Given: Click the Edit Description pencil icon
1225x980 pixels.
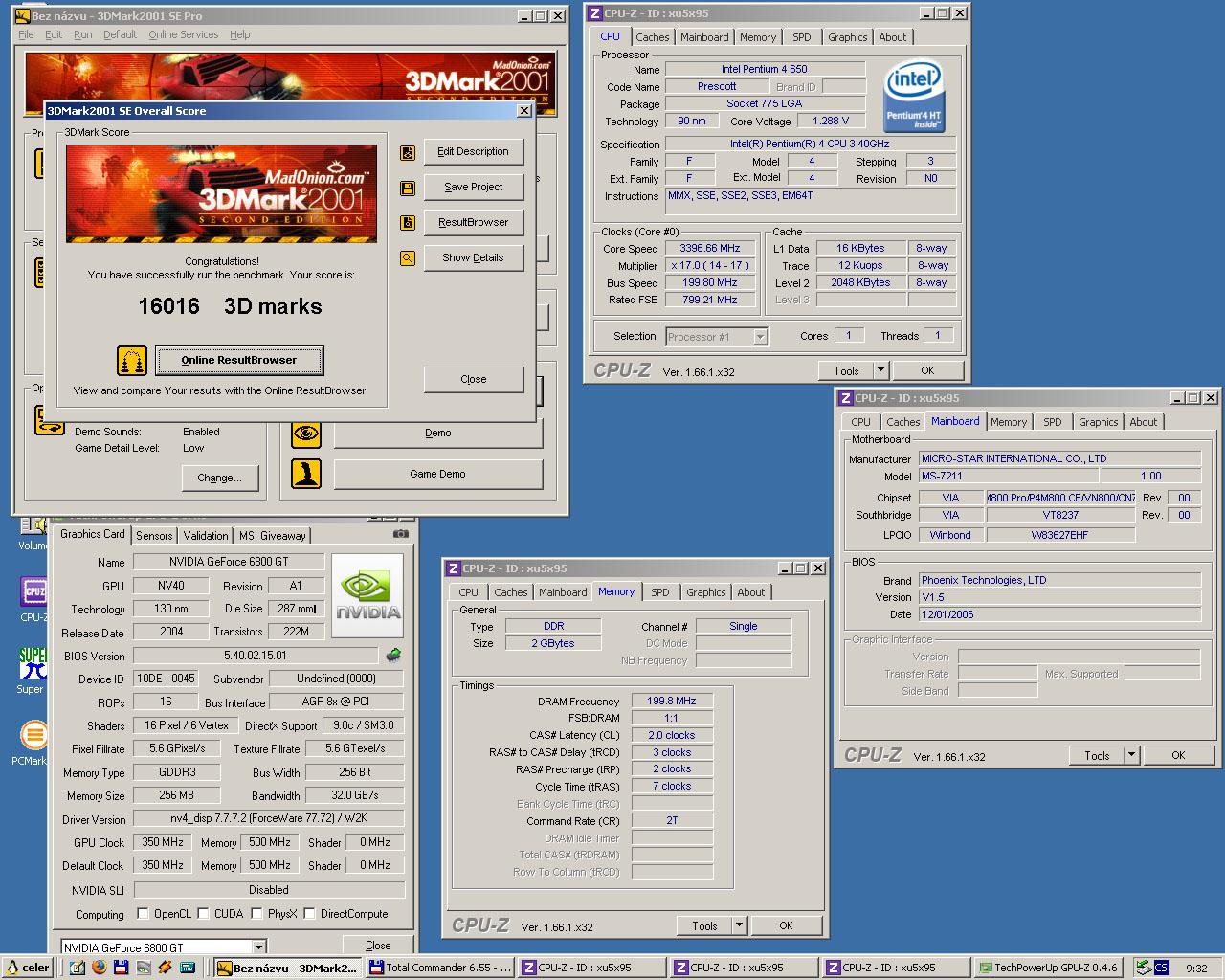Looking at the screenshot, I should coord(408,152).
